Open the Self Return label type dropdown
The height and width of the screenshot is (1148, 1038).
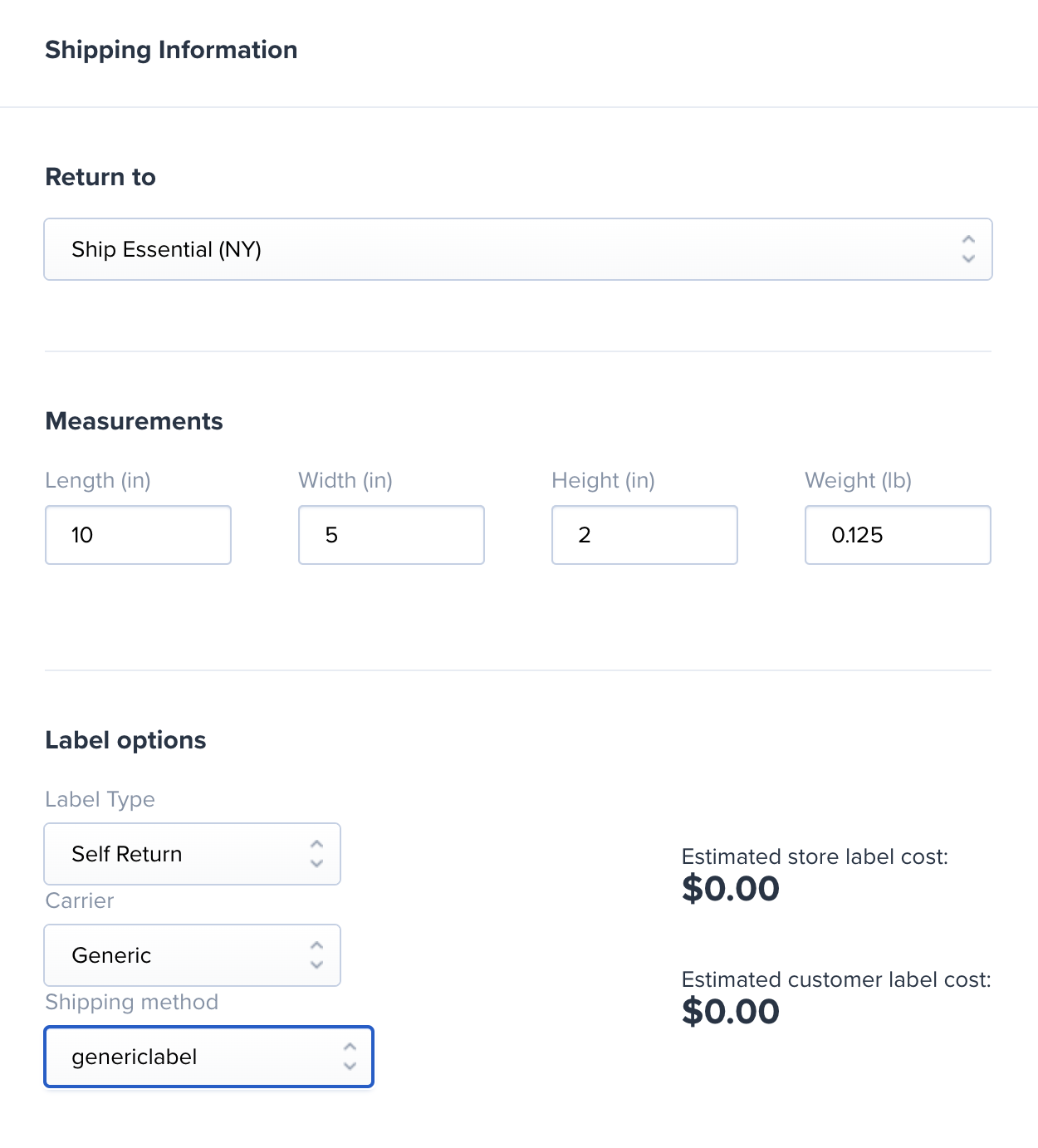(x=192, y=854)
